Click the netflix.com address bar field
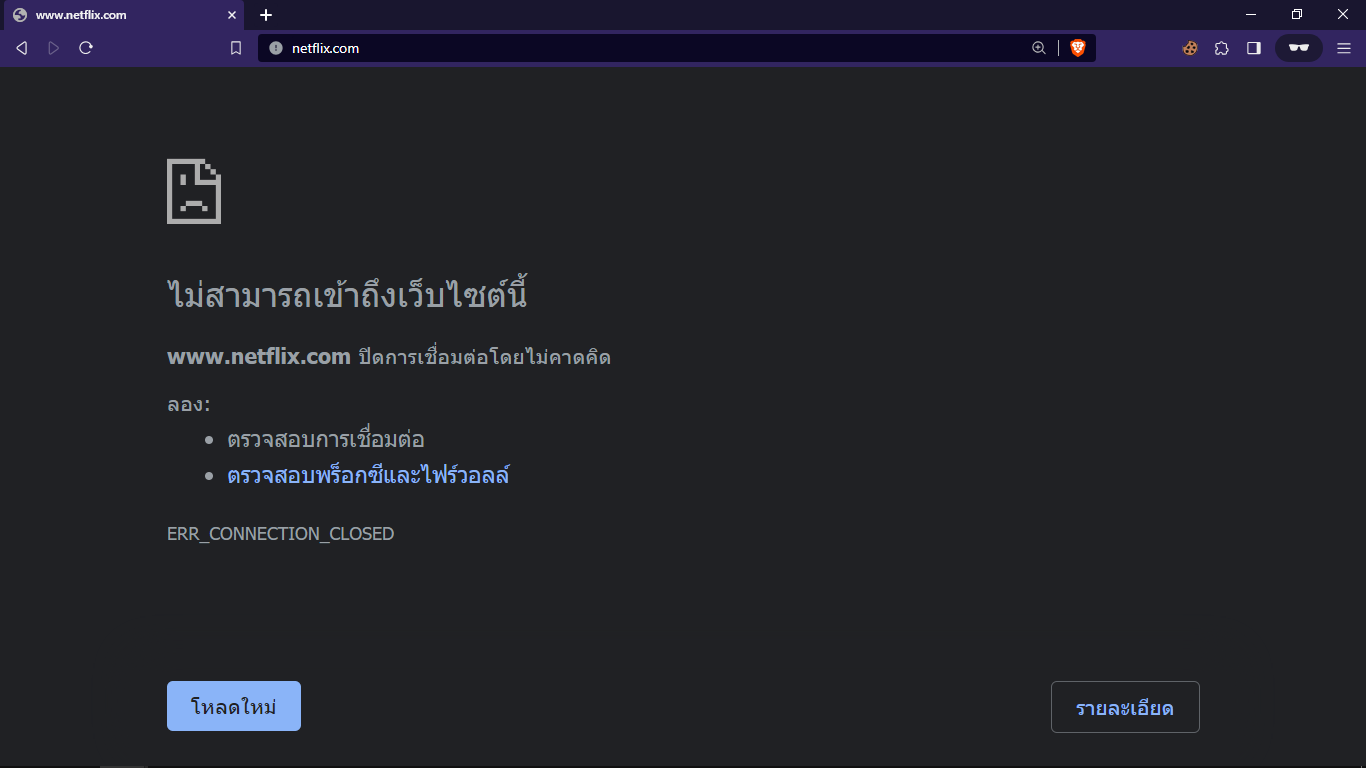The image size is (1366, 768). [676, 48]
